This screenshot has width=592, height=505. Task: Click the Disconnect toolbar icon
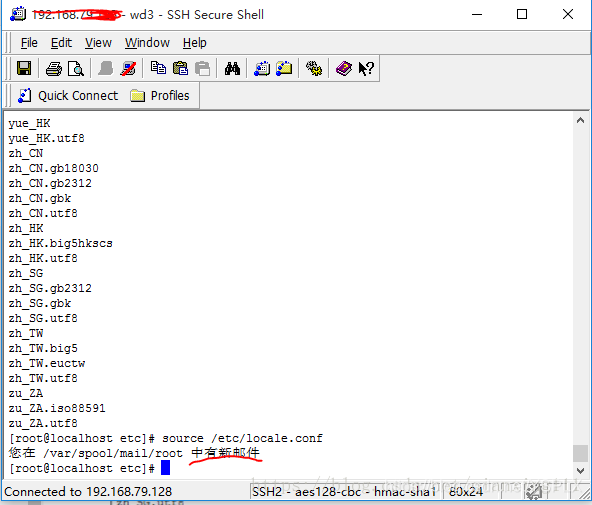pyautogui.click(x=128, y=68)
